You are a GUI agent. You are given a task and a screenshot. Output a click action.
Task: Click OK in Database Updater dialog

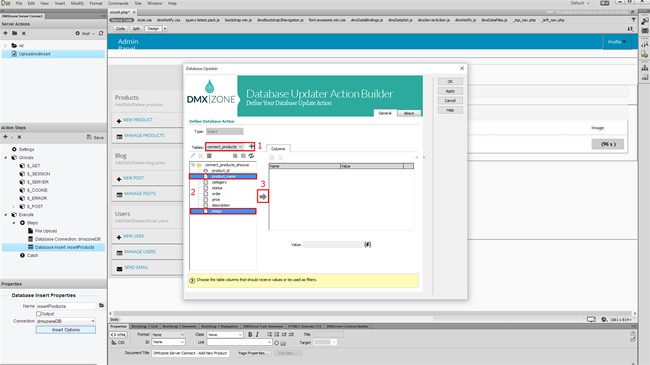tap(450, 82)
